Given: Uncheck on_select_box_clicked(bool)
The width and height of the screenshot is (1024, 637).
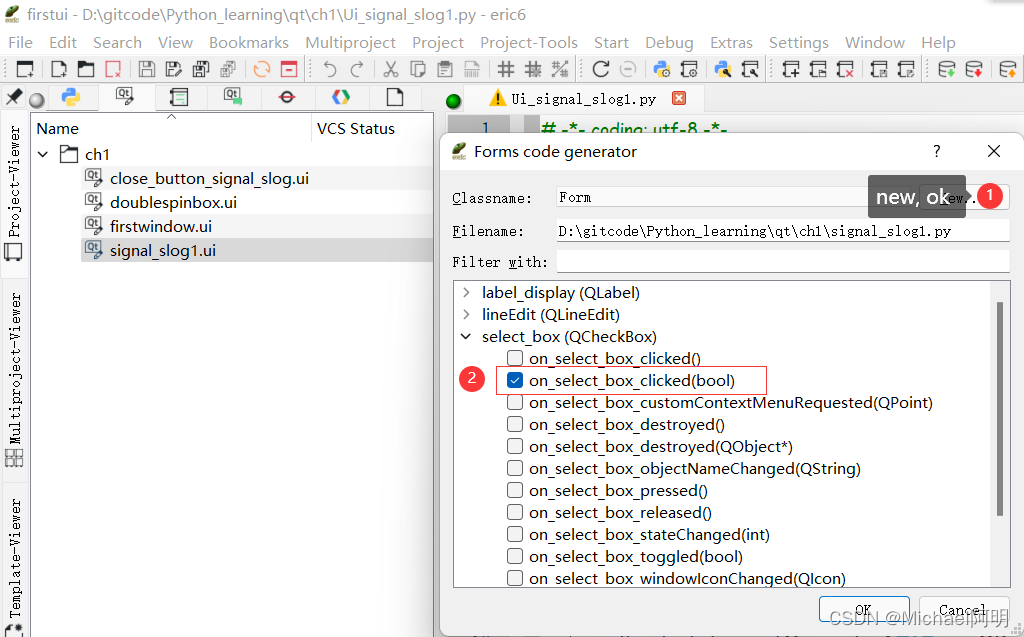Looking at the screenshot, I should 515,380.
